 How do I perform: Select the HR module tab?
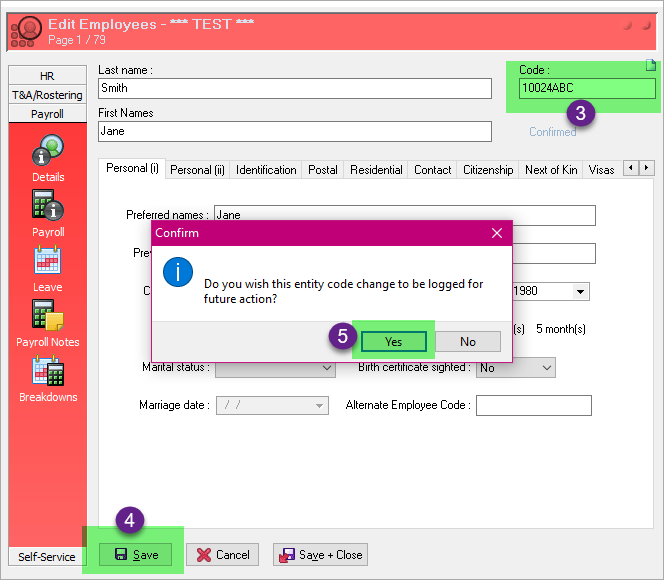point(47,76)
